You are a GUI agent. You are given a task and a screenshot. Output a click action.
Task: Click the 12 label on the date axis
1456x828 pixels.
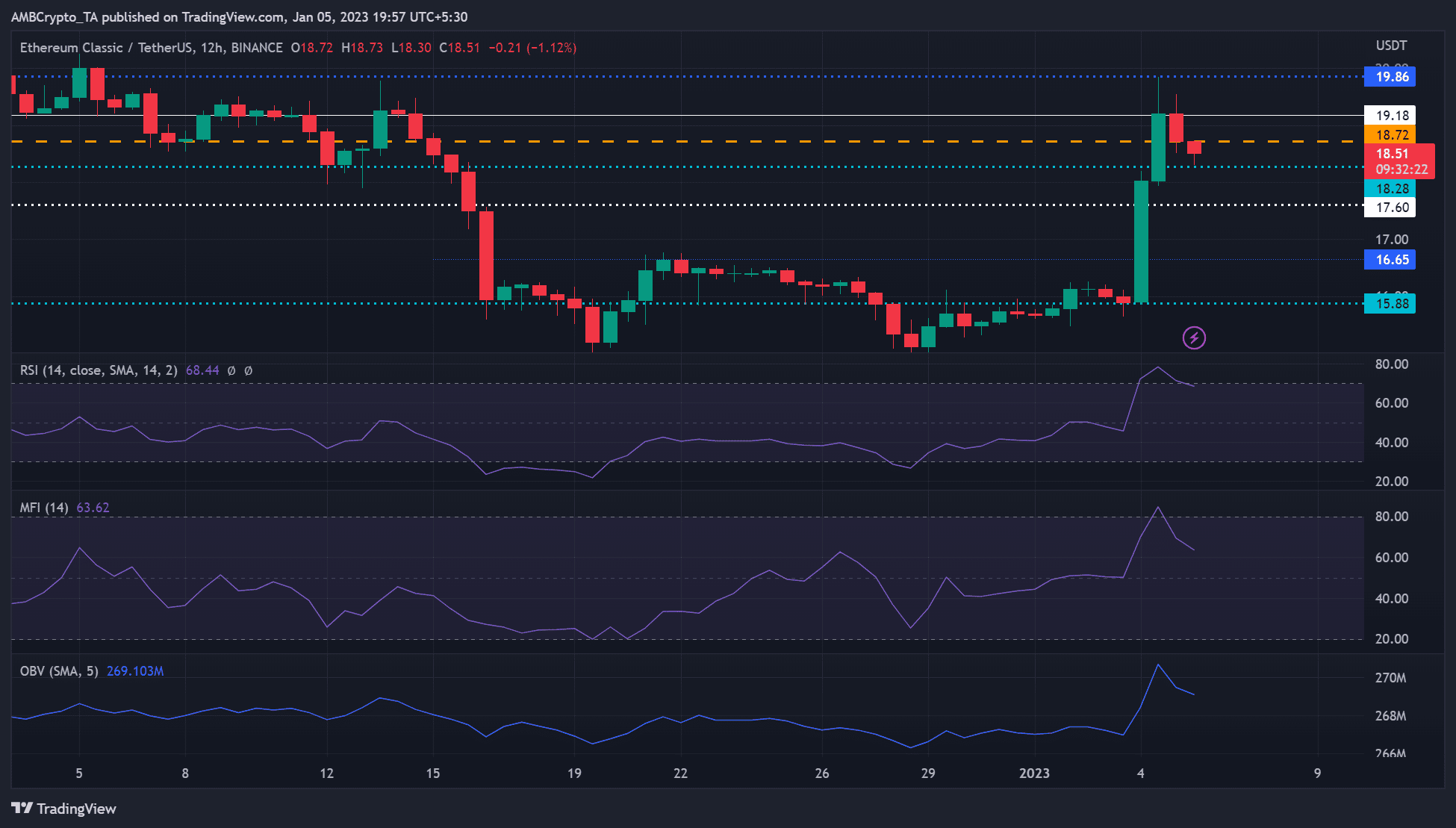327,773
